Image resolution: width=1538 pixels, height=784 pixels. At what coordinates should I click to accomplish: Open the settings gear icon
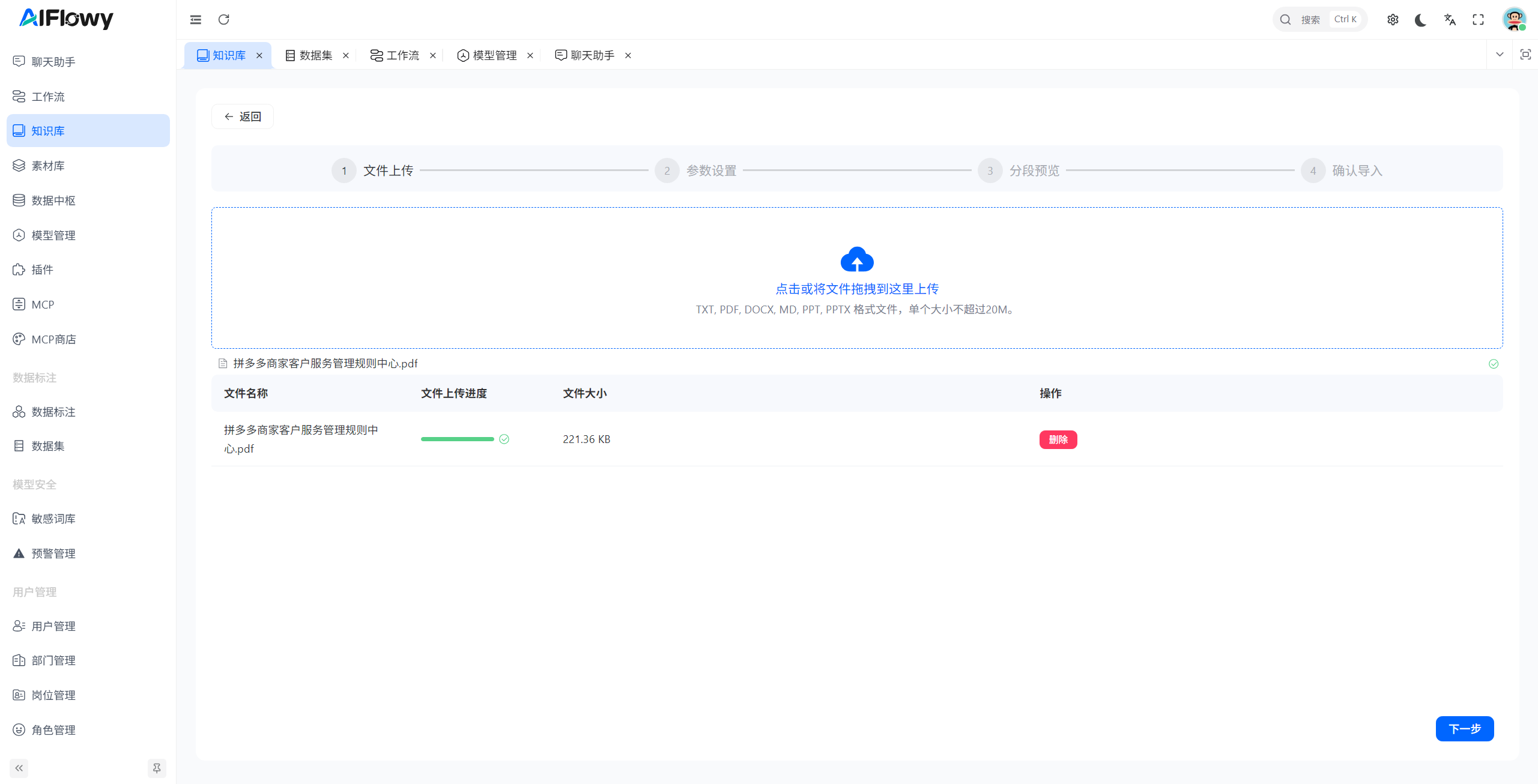point(1393,20)
